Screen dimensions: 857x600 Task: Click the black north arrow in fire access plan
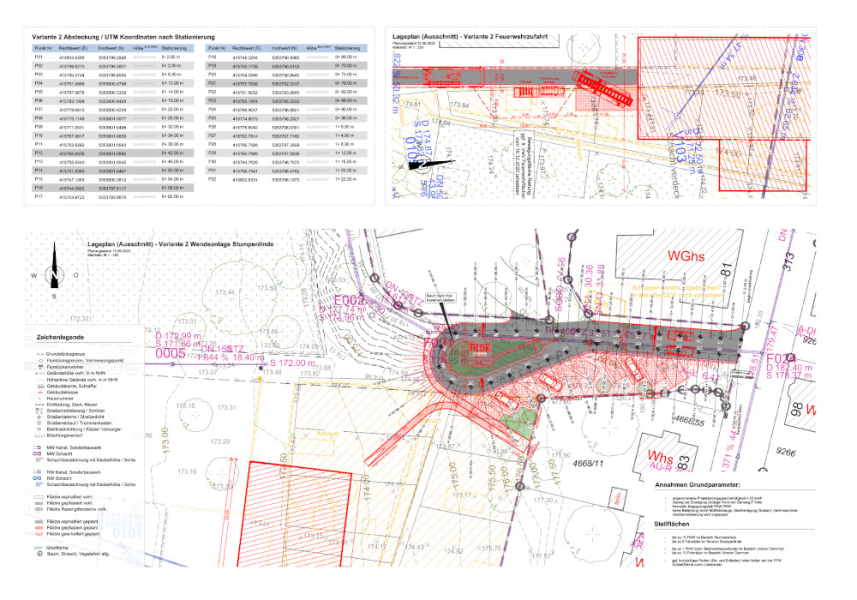pyautogui.click(x=434, y=164)
